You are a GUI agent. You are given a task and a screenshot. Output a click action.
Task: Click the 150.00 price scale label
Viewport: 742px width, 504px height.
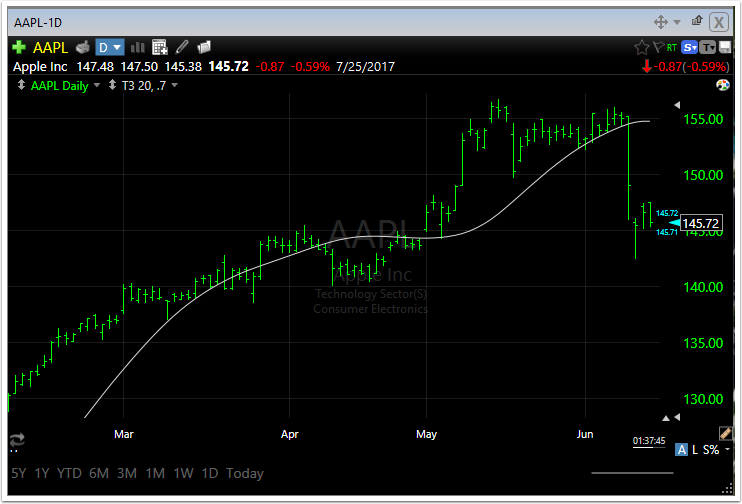click(x=703, y=175)
